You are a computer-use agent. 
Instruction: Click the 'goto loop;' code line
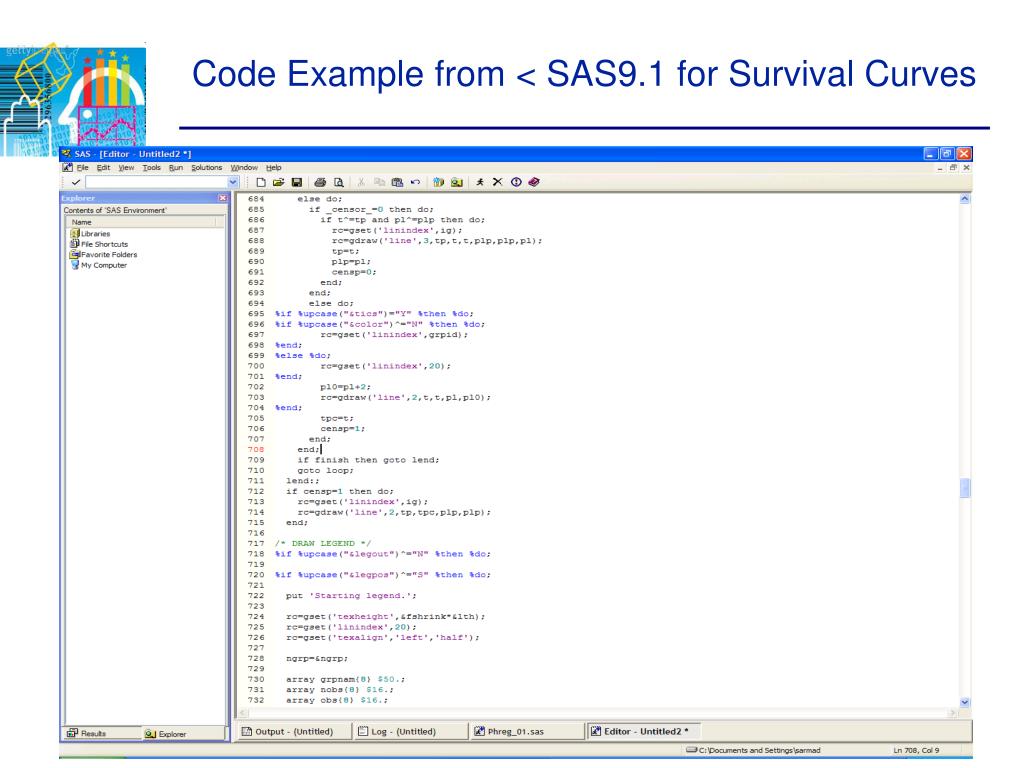point(325,470)
